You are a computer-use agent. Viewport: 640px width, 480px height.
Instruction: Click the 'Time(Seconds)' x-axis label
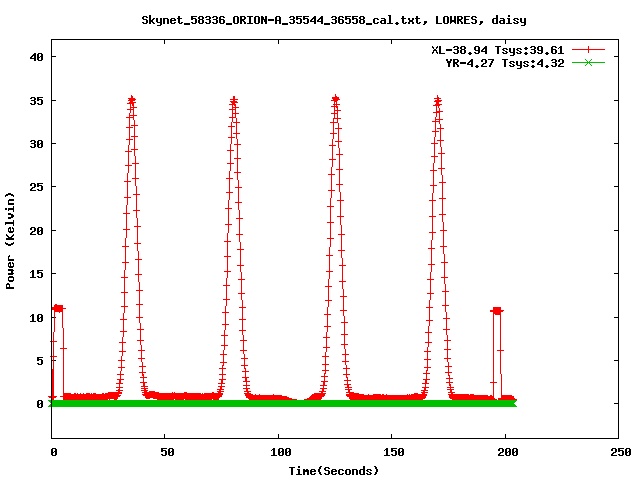333,471
